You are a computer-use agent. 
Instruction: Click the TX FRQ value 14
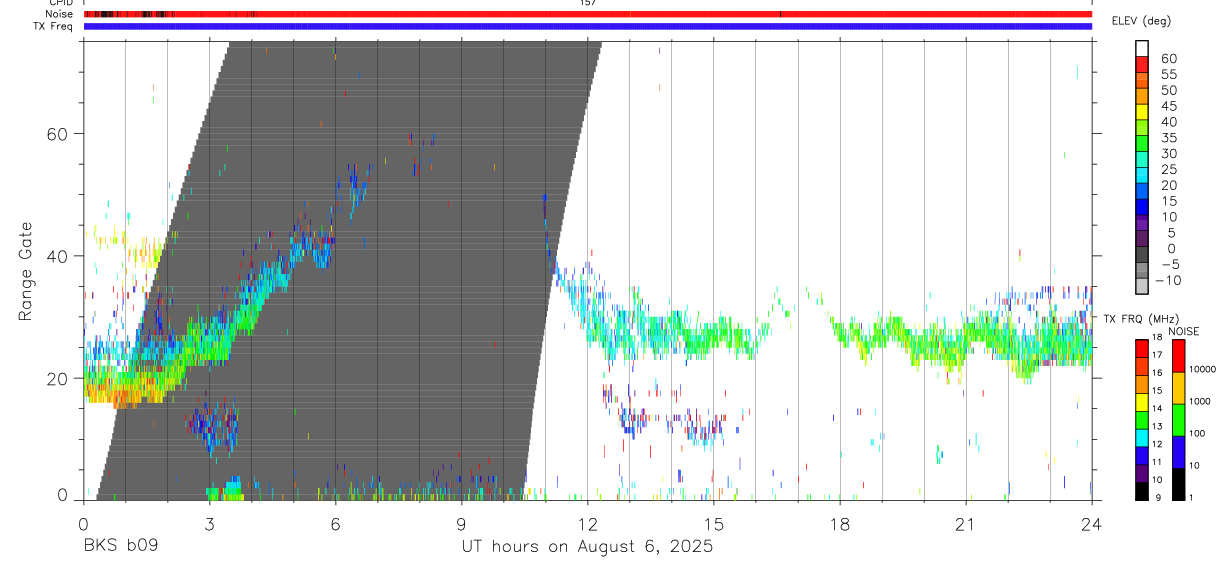[1158, 409]
